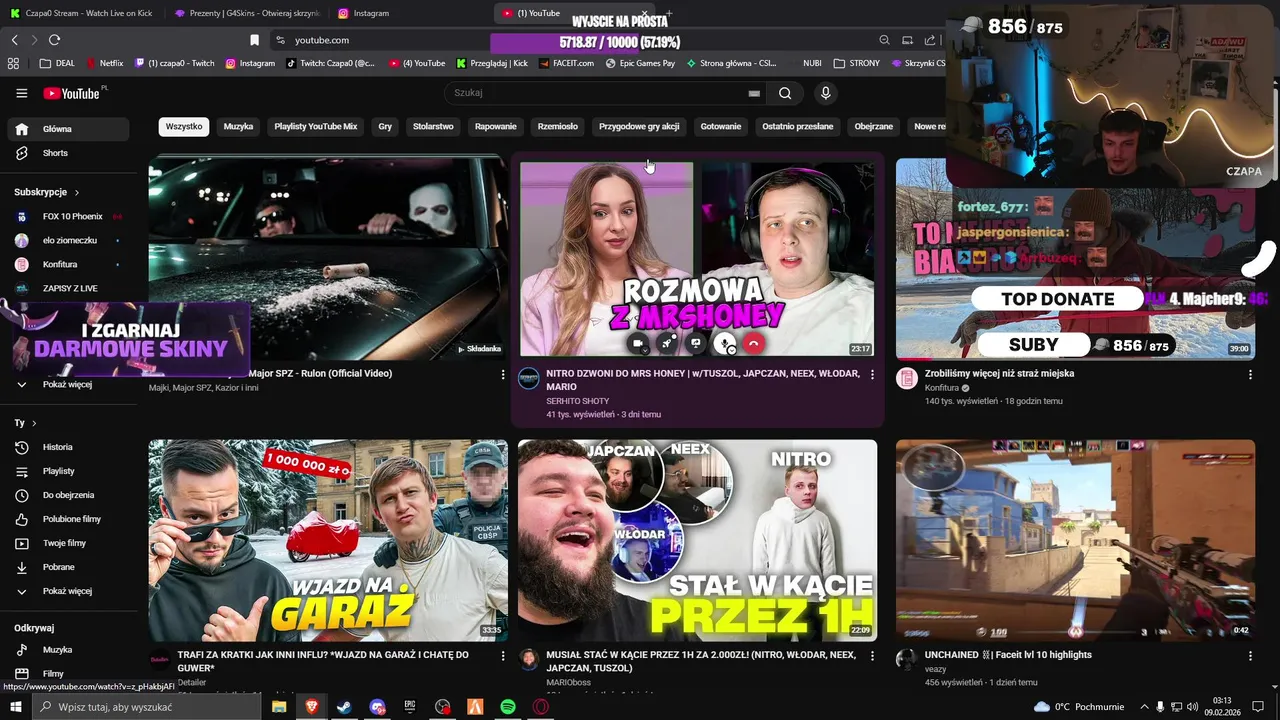1280x720 pixels.
Task: Open options menu for Konfitura video
Action: coord(1250,374)
